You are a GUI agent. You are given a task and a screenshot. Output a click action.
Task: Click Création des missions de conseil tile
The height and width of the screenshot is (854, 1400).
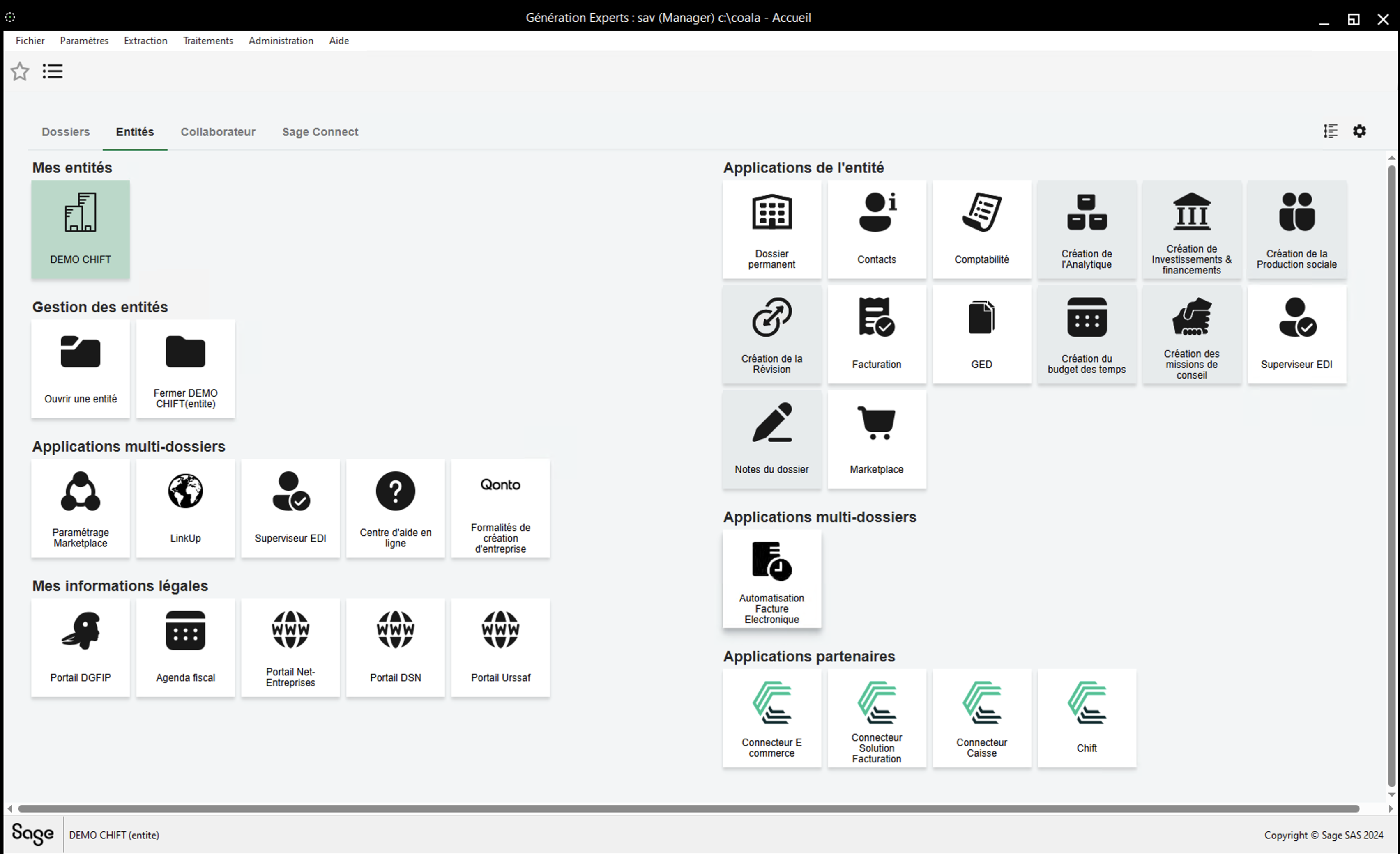[x=1191, y=335]
